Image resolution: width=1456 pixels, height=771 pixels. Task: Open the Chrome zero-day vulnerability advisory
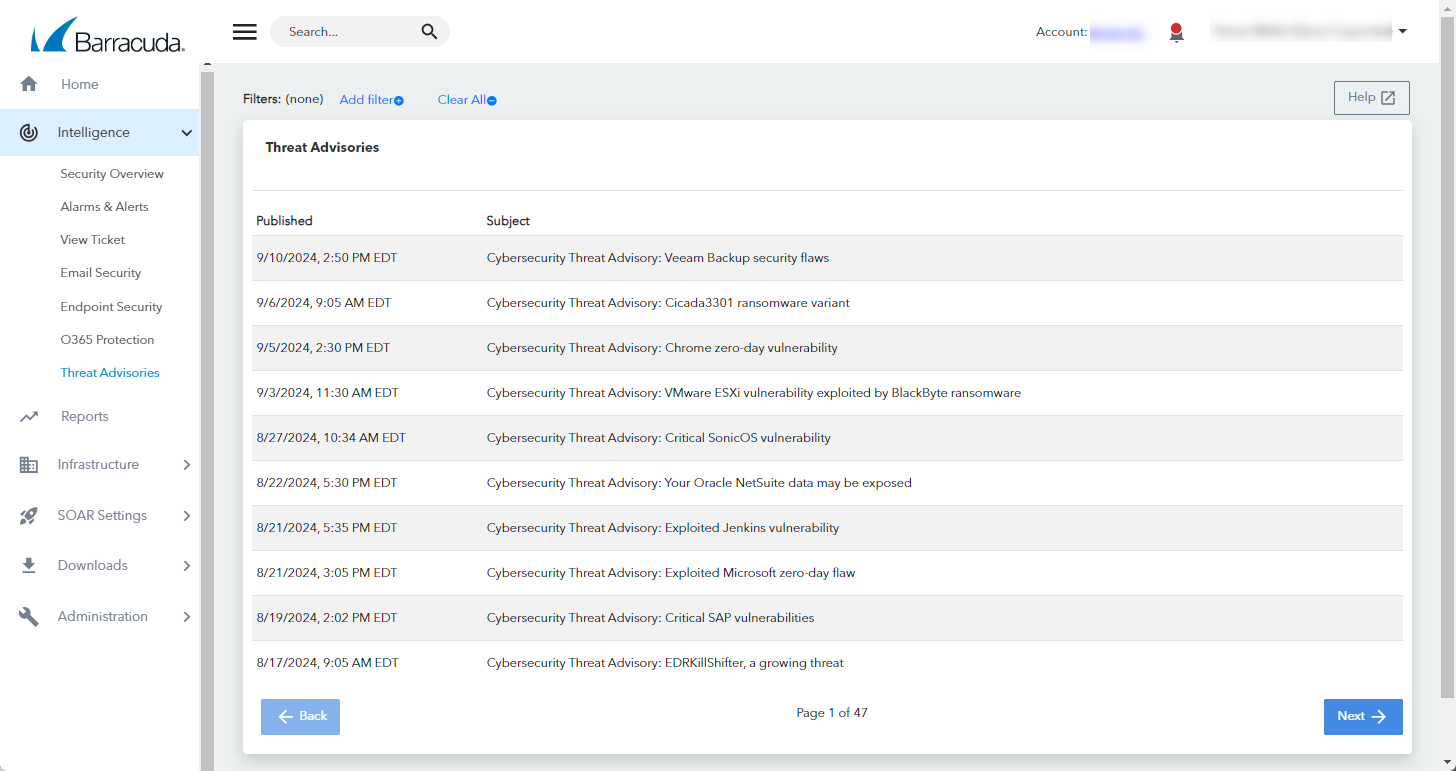pos(662,348)
